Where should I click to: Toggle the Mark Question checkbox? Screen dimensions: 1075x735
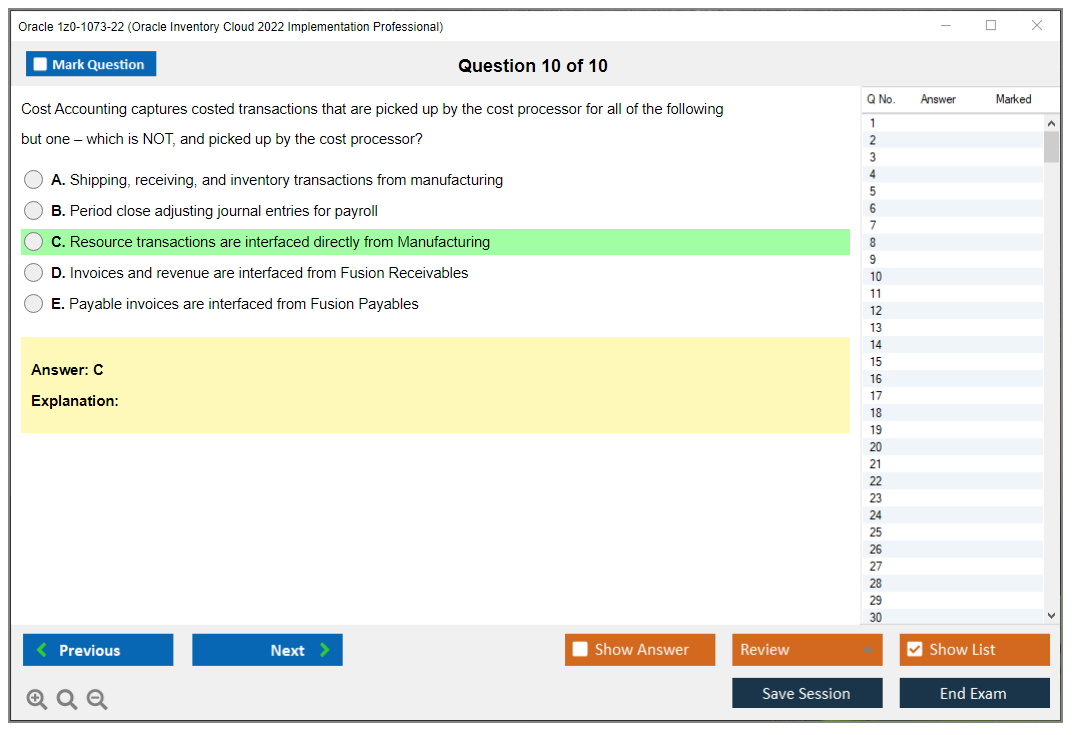coord(39,63)
